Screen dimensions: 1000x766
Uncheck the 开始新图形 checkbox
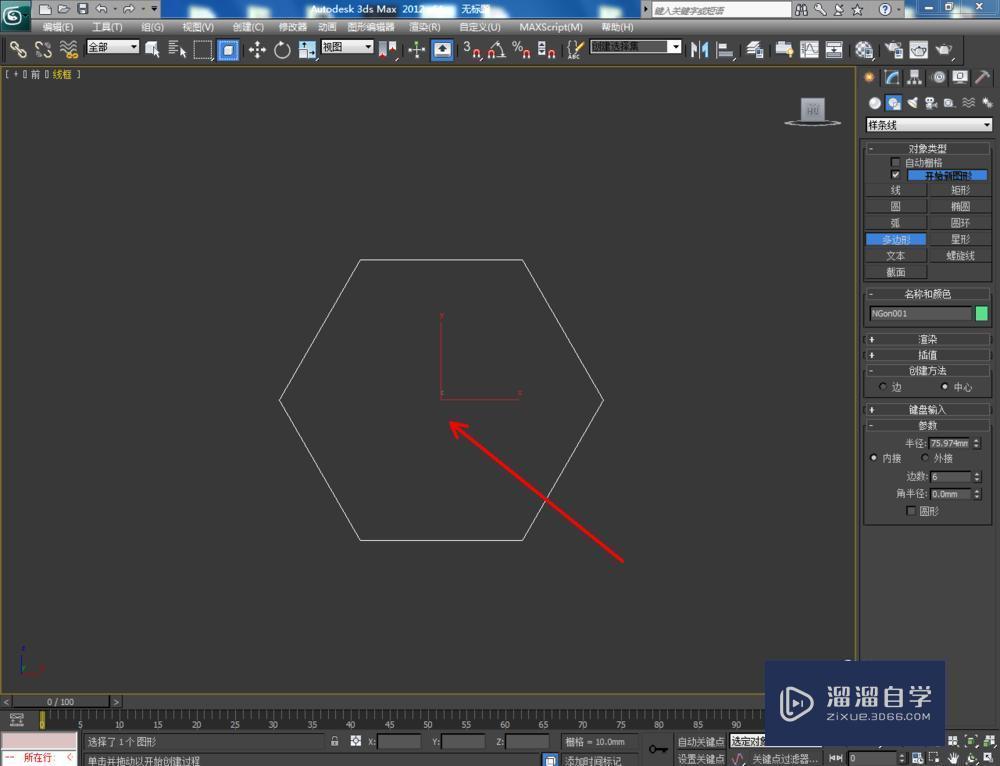pyautogui.click(x=896, y=175)
